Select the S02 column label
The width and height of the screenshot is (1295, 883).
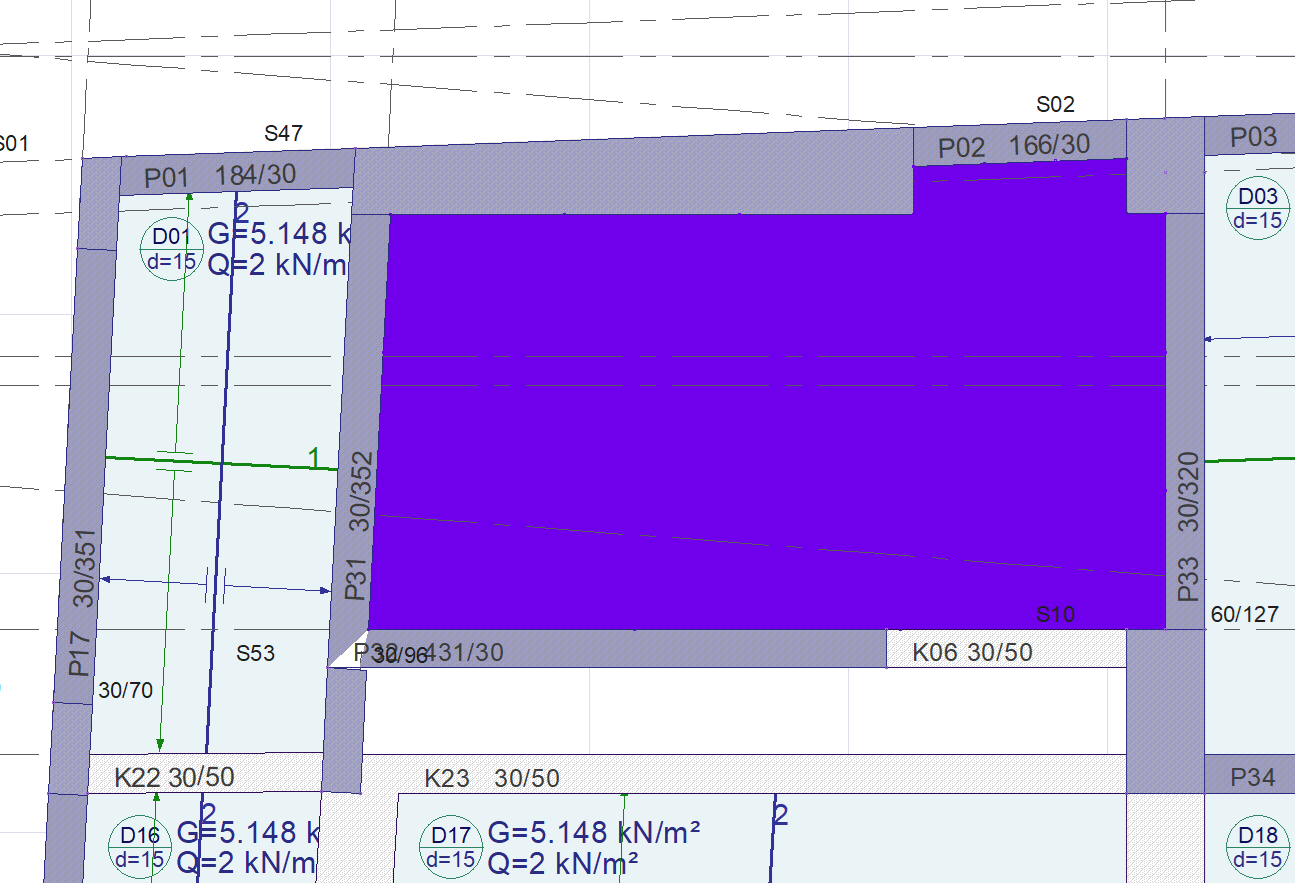[x=1055, y=104]
